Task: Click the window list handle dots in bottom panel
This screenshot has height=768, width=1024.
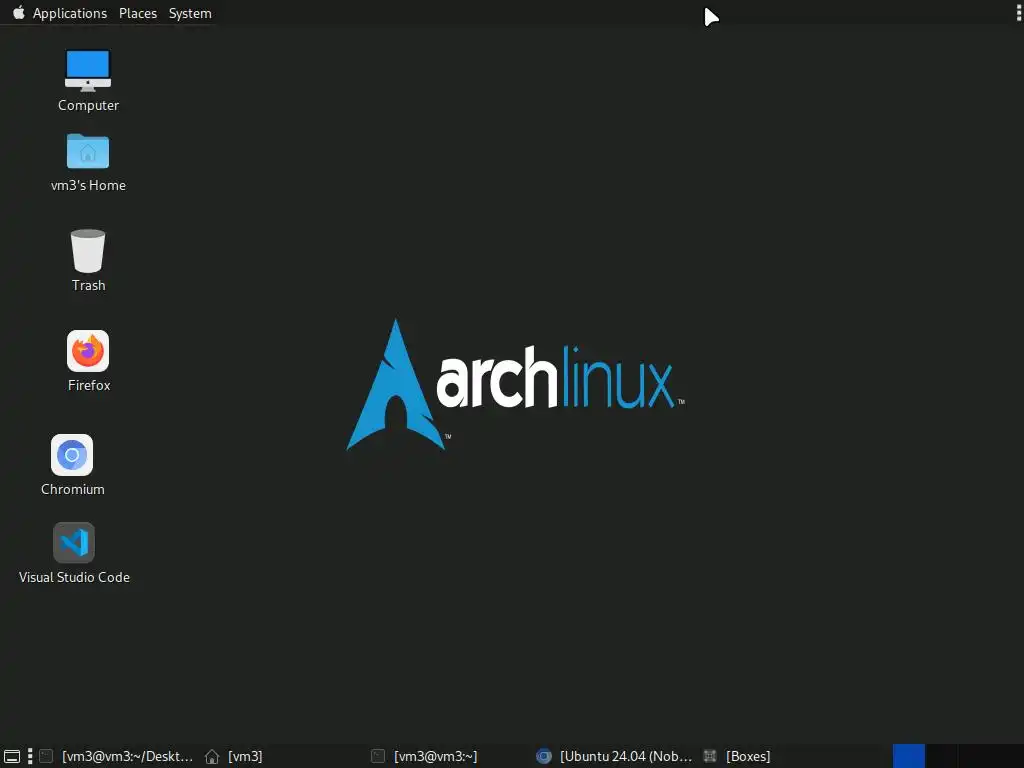Action: (x=30, y=756)
